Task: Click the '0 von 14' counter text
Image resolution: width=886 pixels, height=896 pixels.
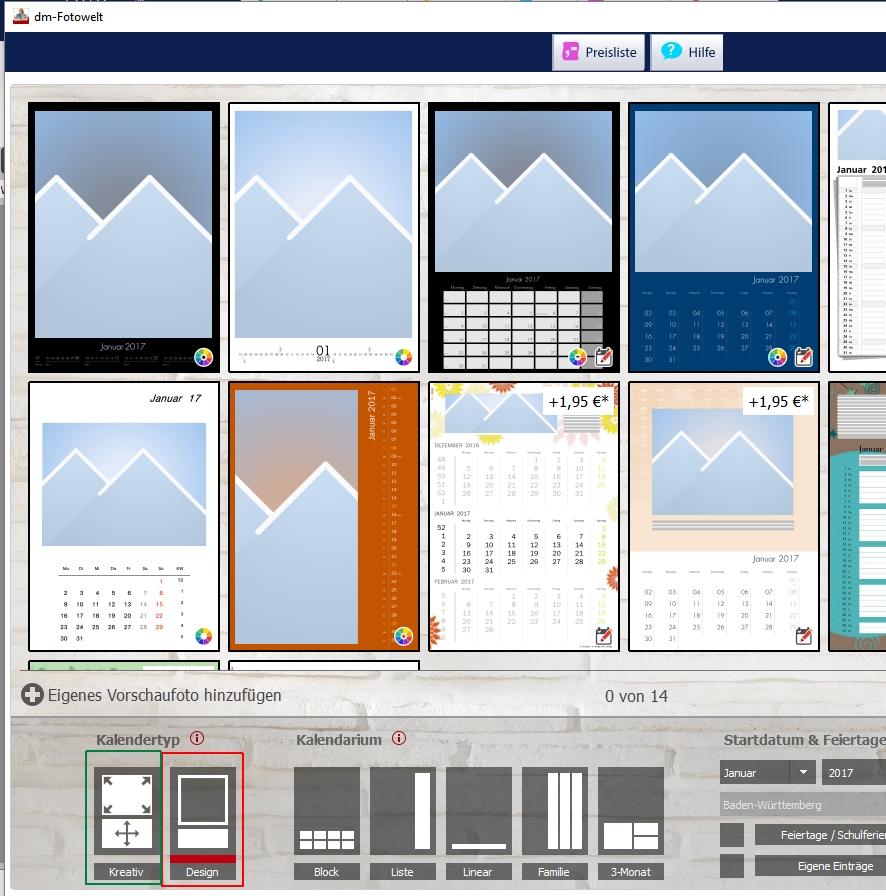Action: click(636, 696)
